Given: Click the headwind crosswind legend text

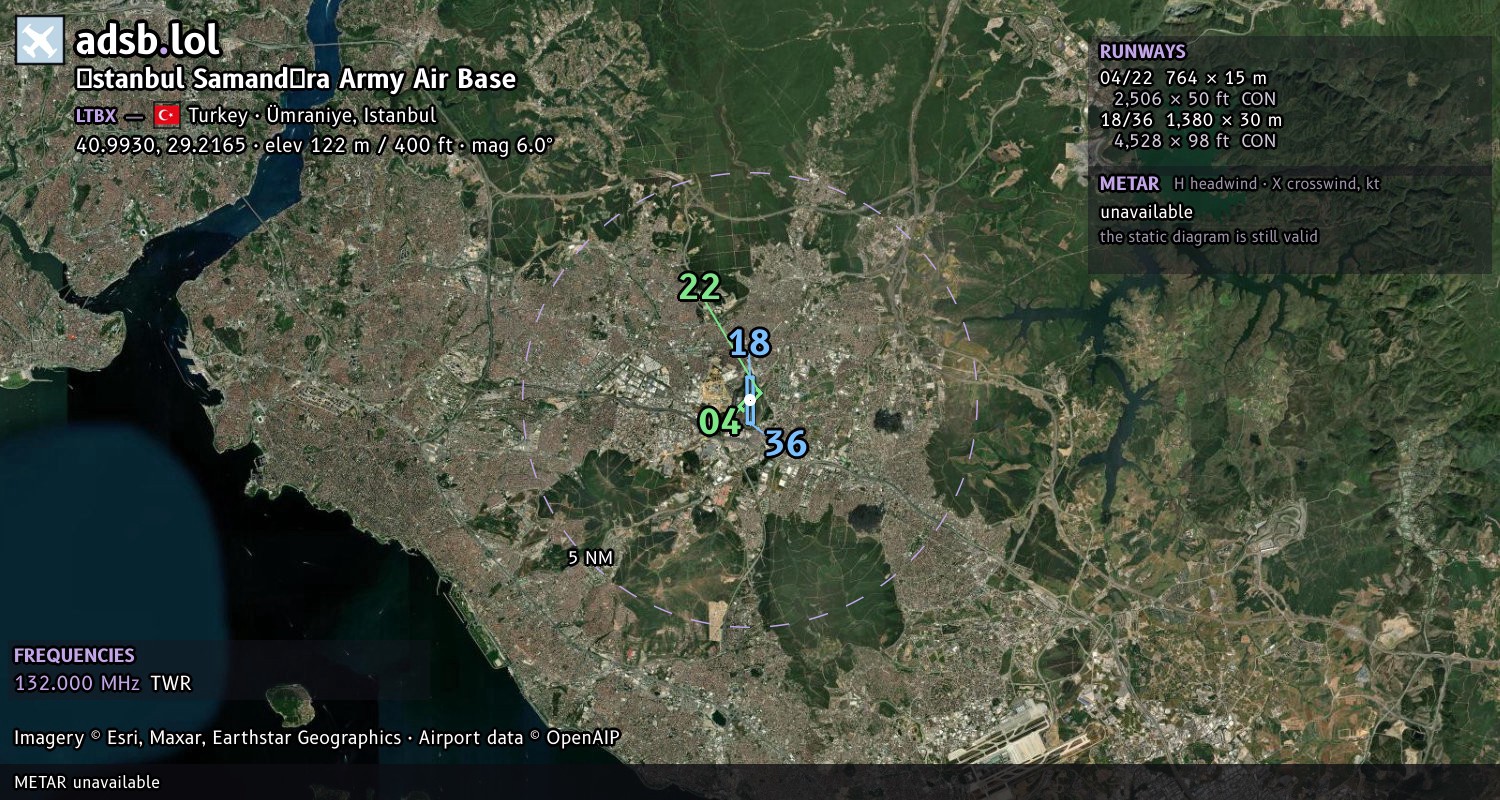Looking at the screenshot, I should (1277, 184).
